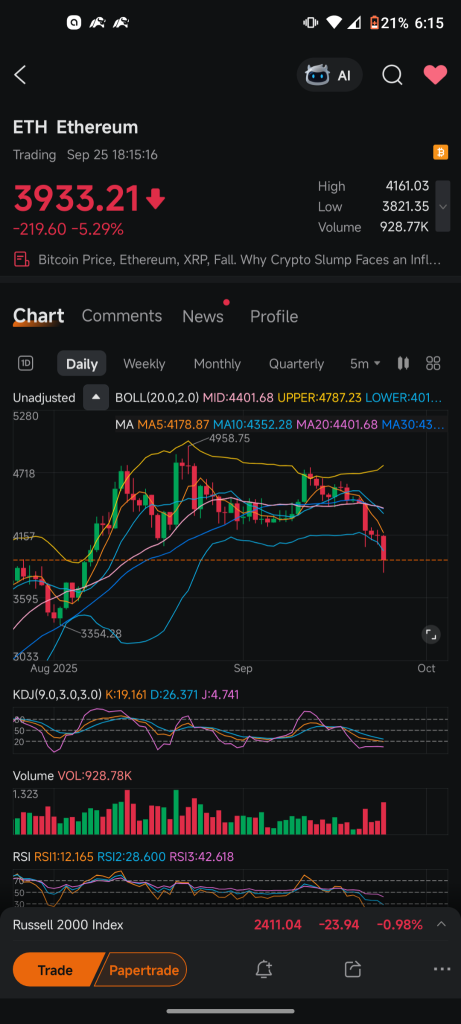The height and width of the screenshot is (1024, 461).
Task: Toggle the favorite heart icon
Action: coord(435,75)
